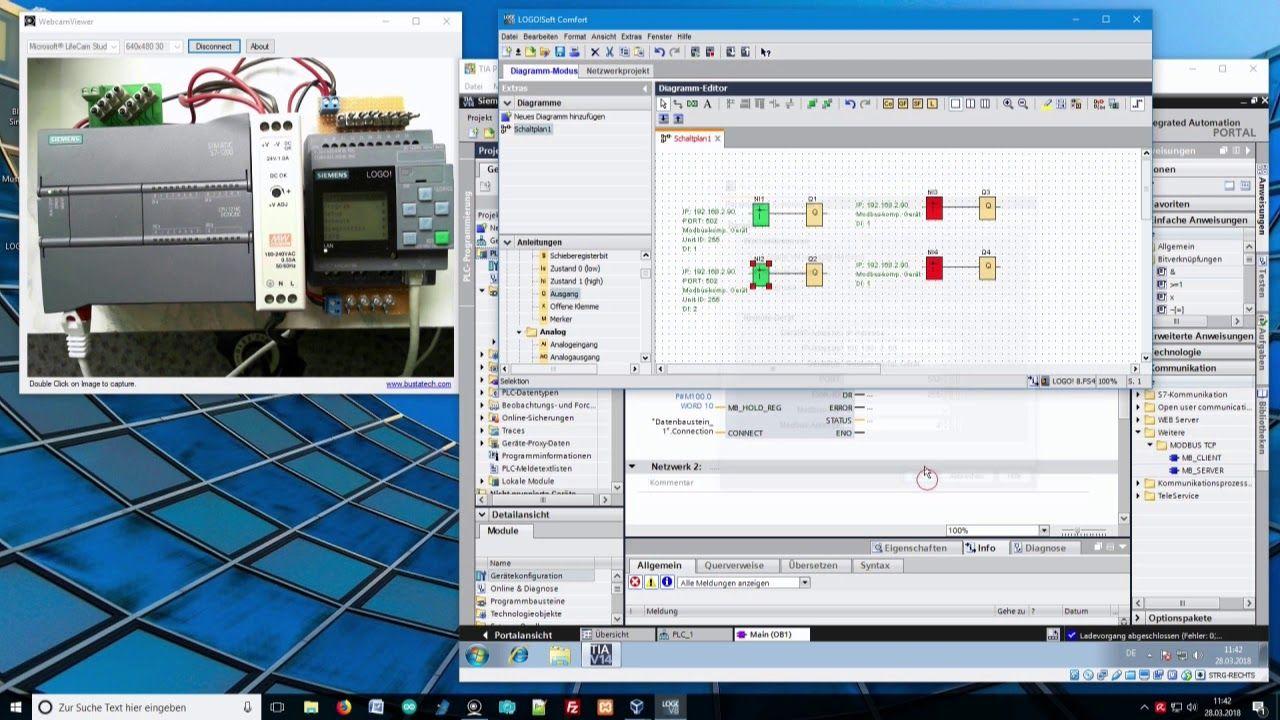Select the Q4 output block in diagram
Viewport: 1280px width, 720px height.
pyautogui.click(x=987, y=268)
